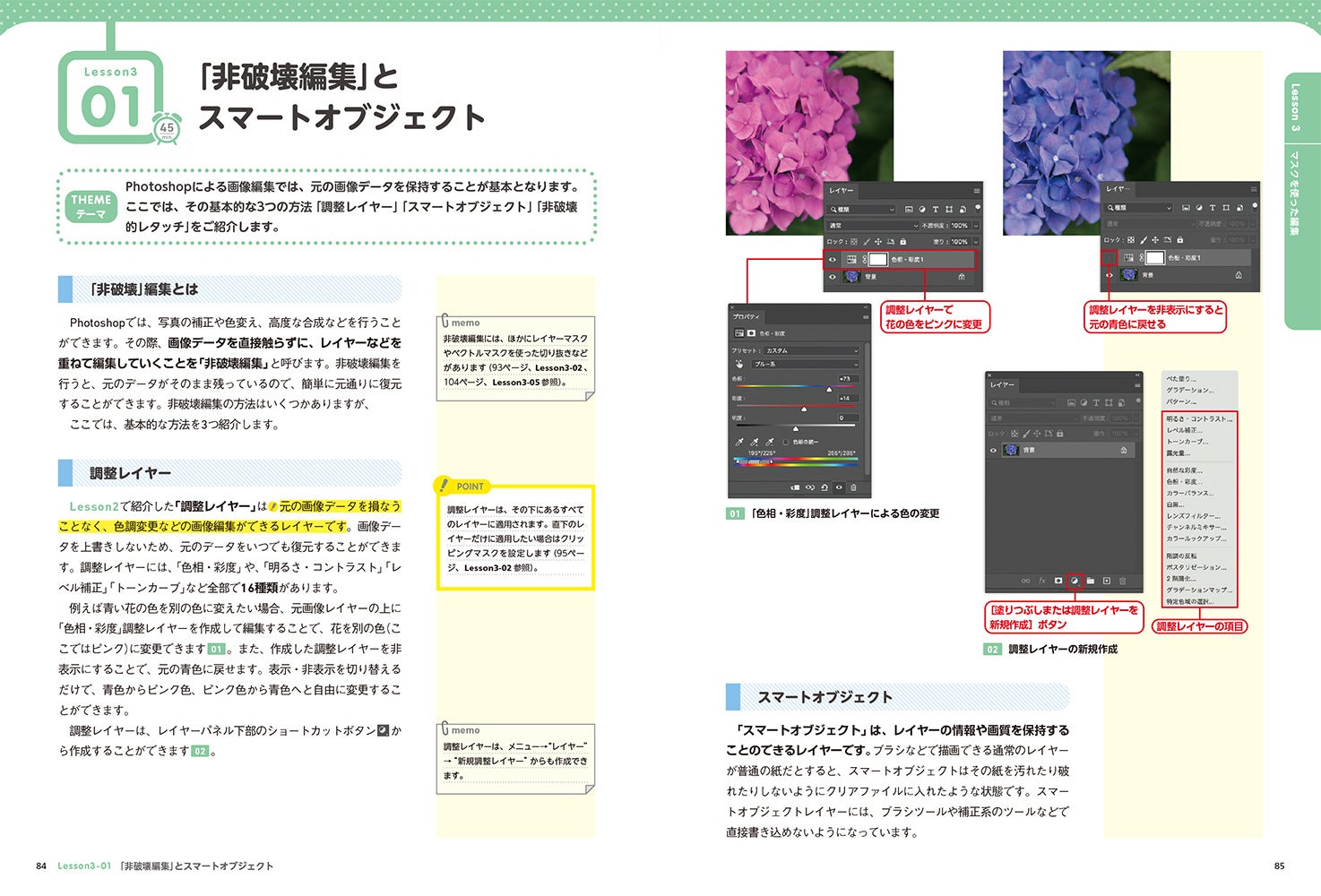Click new fill or adjustment layer icon in figure 02
This screenshot has height=896, width=1321.
(1075, 581)
